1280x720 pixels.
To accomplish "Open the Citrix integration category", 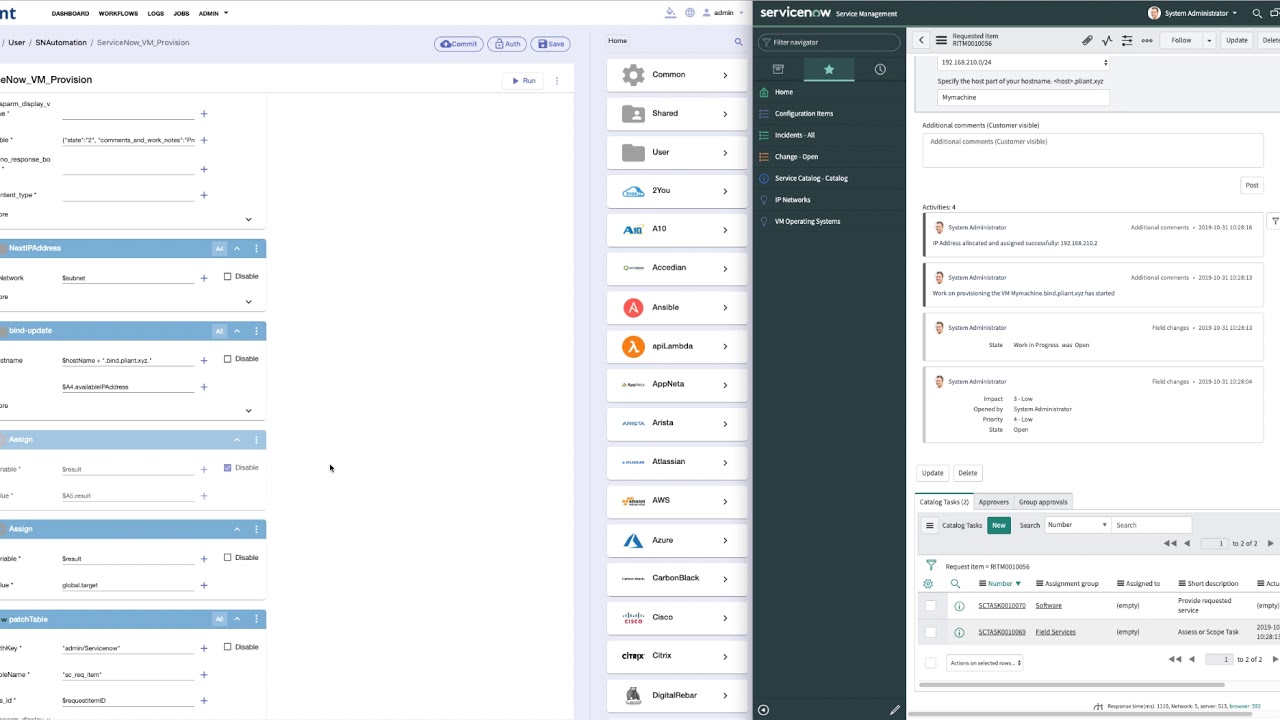I will tap(677, 656).
